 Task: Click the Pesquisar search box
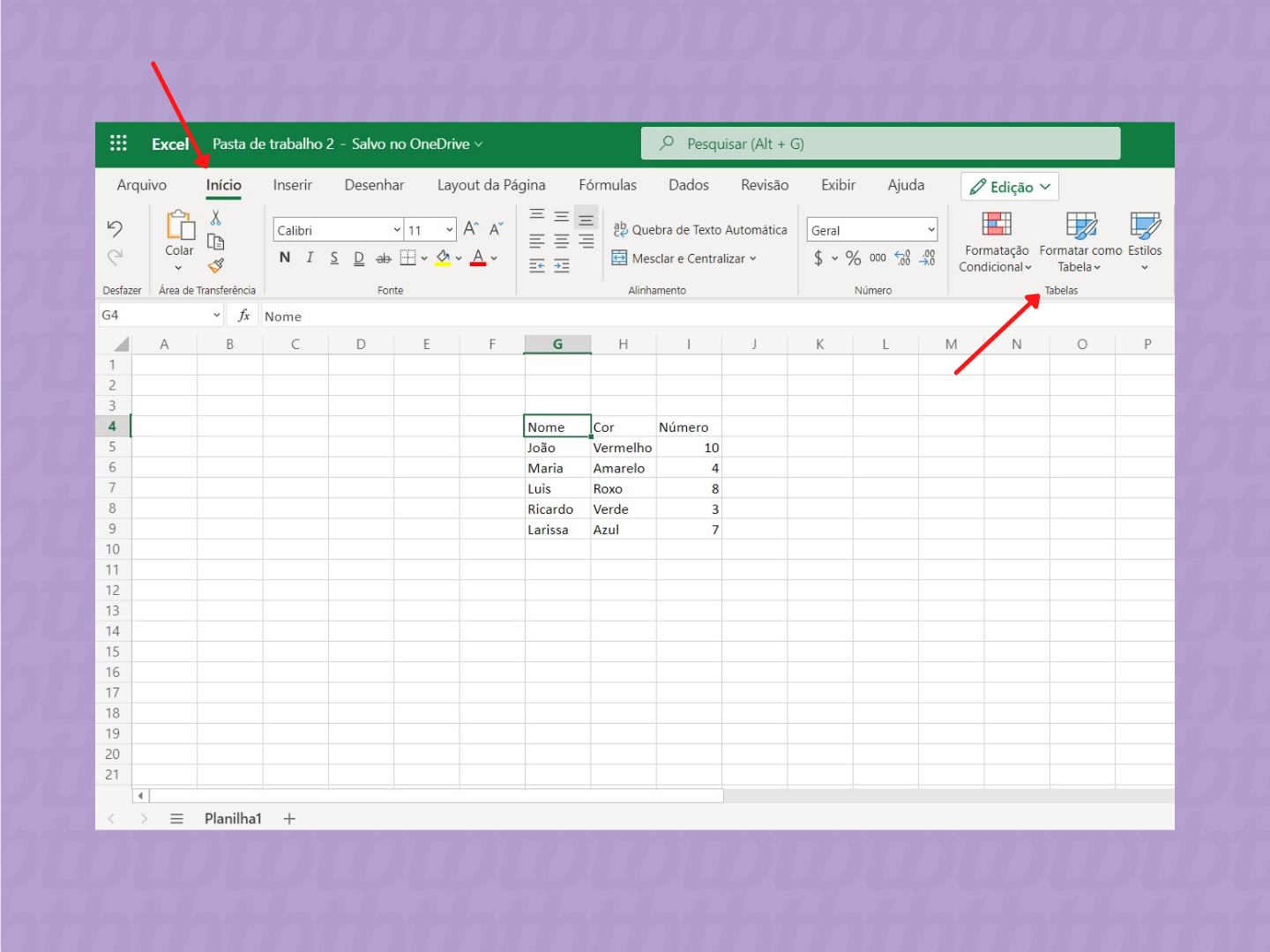(880, 144)
